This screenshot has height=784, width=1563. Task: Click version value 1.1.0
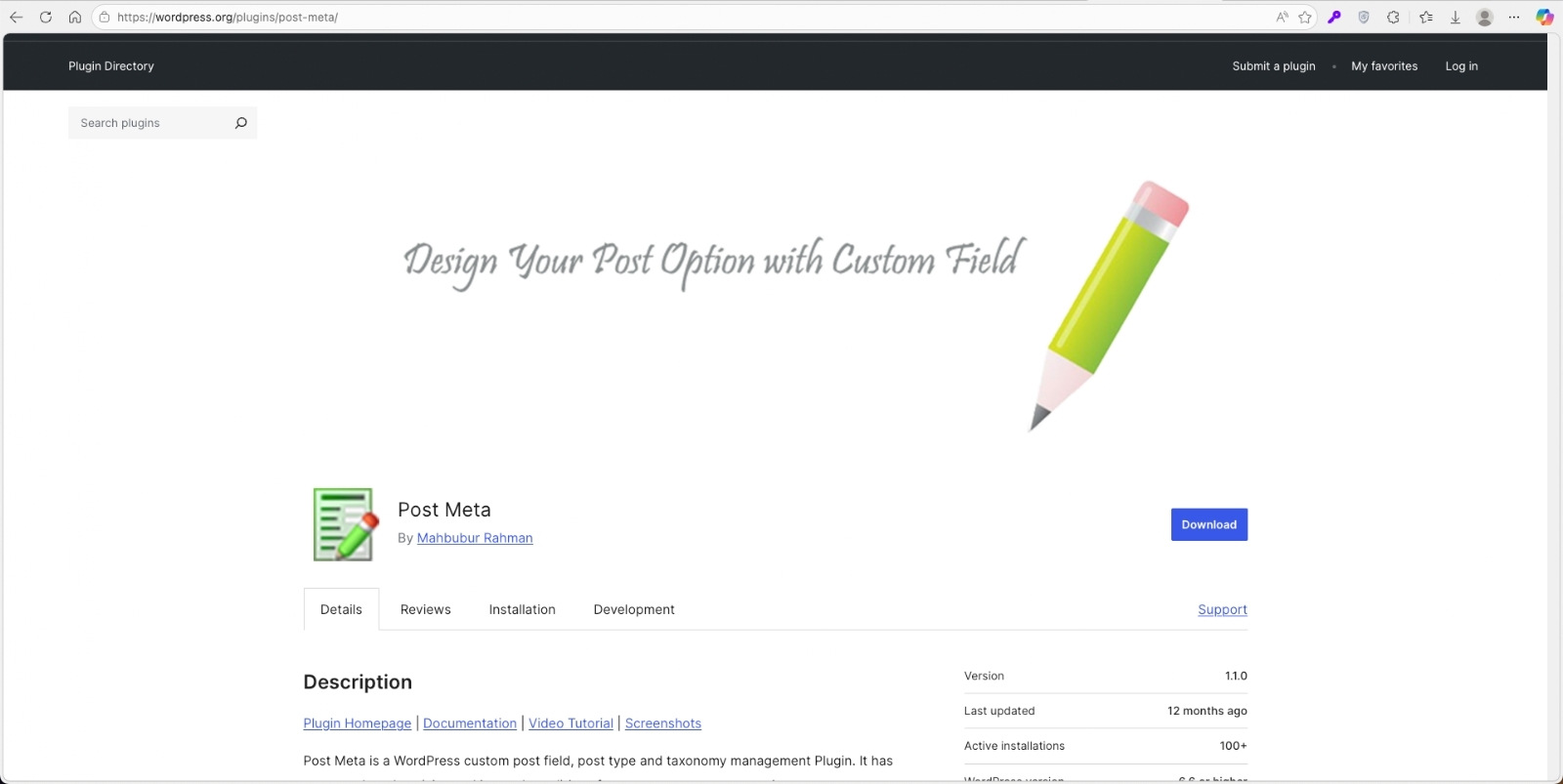coord(1237,676)
